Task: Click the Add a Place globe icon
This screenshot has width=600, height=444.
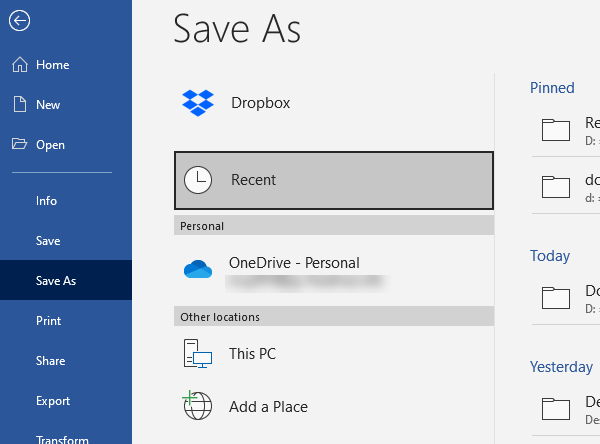Action: (x=197, y=405)
